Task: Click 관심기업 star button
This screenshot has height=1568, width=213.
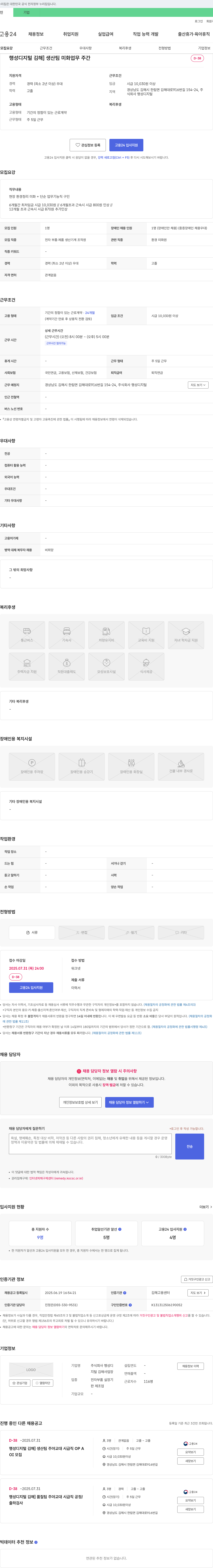Action: pyautogui.click(x=20, y=1383)
